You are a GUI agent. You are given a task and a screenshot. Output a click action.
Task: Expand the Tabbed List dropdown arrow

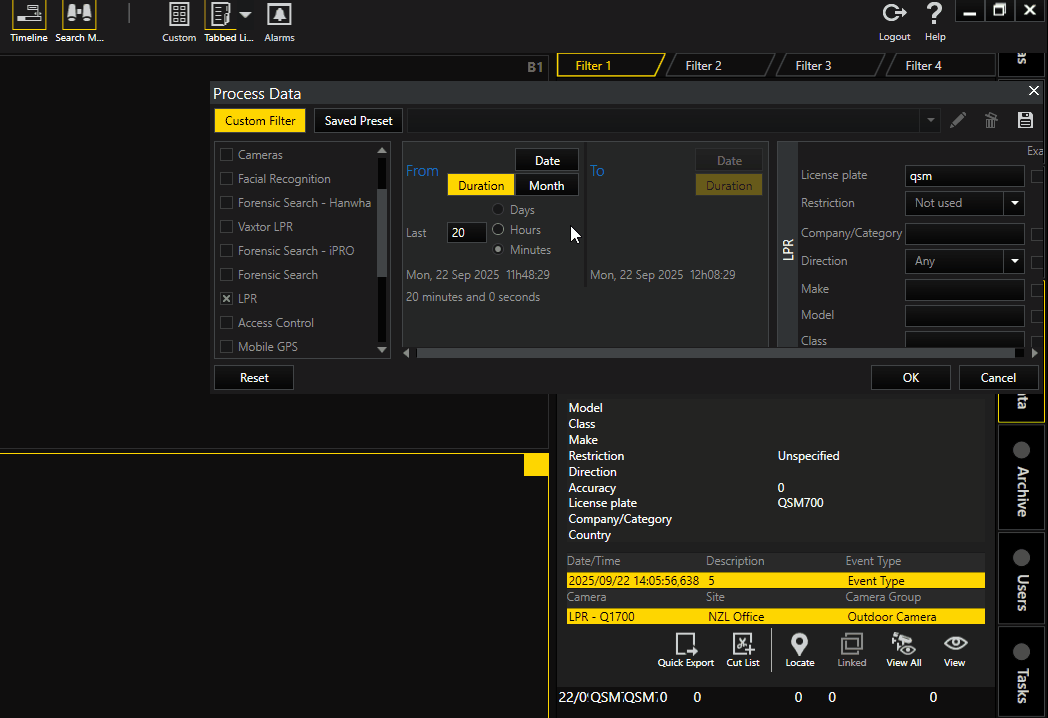pos(245,15)
